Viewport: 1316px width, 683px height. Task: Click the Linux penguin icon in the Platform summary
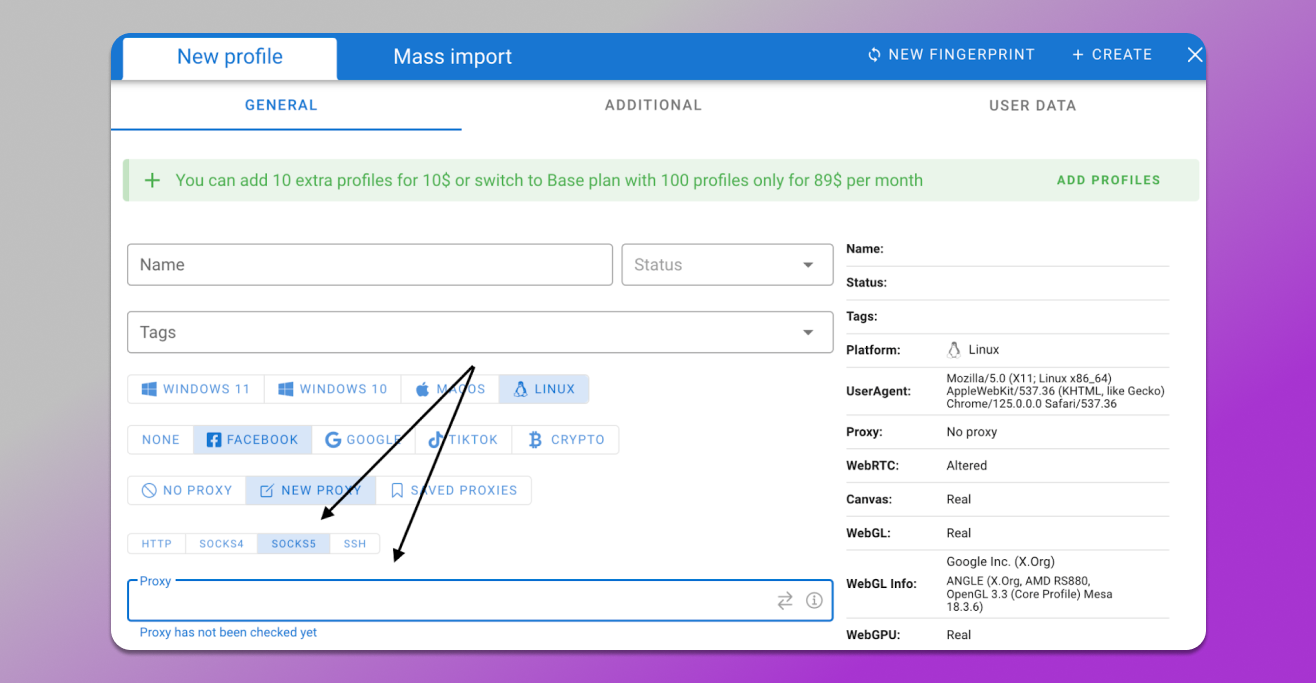(x=954, y=350)
